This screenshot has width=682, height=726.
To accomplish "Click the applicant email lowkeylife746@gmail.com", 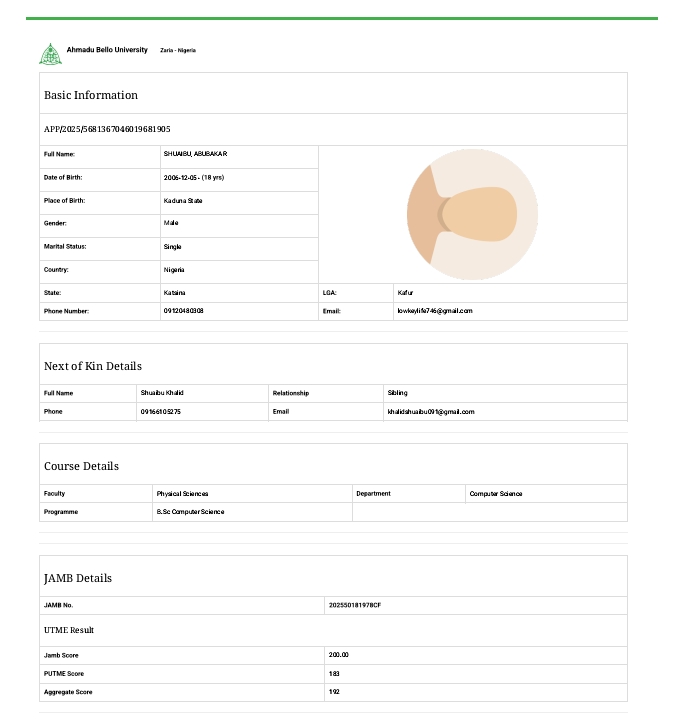I will pyautogui.click(x=435, y=311).
